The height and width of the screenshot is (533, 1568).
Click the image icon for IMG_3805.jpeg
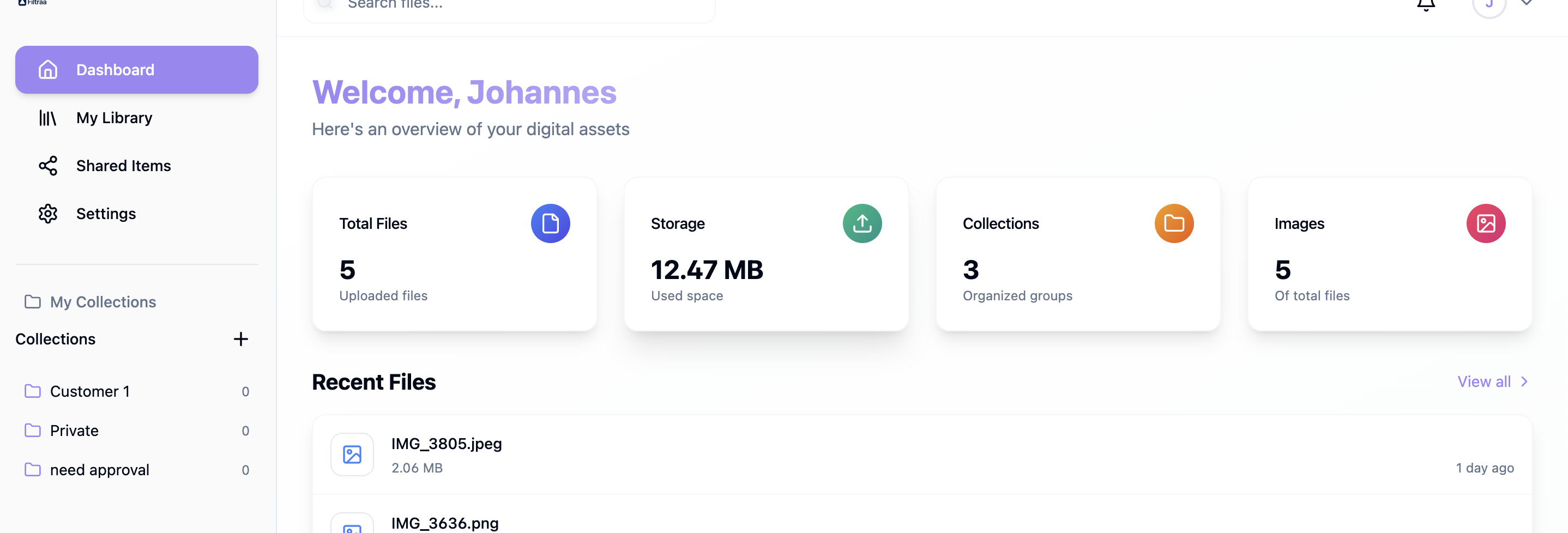(352, 455)
